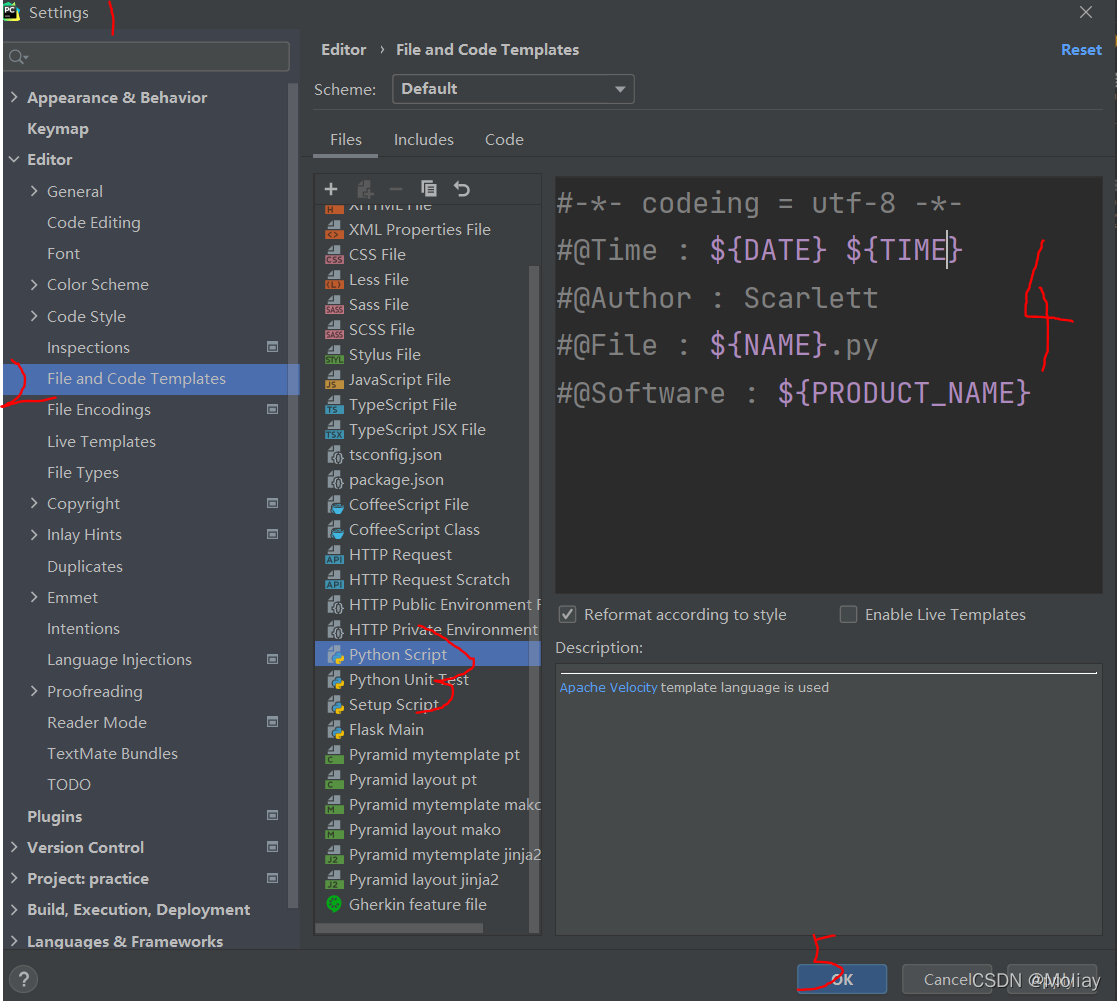Click the template list vertical scrollbar
Viewport: 1117px width, 1001px height.
point(534,598)
